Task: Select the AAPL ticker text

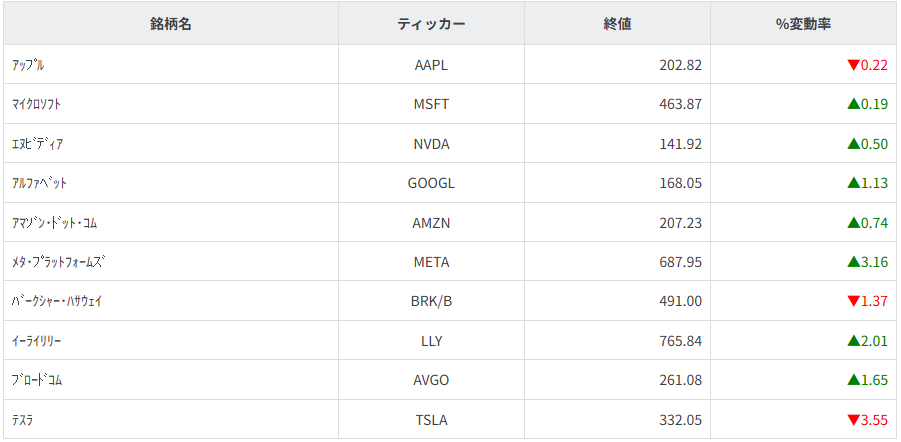Action: point(431,65)
